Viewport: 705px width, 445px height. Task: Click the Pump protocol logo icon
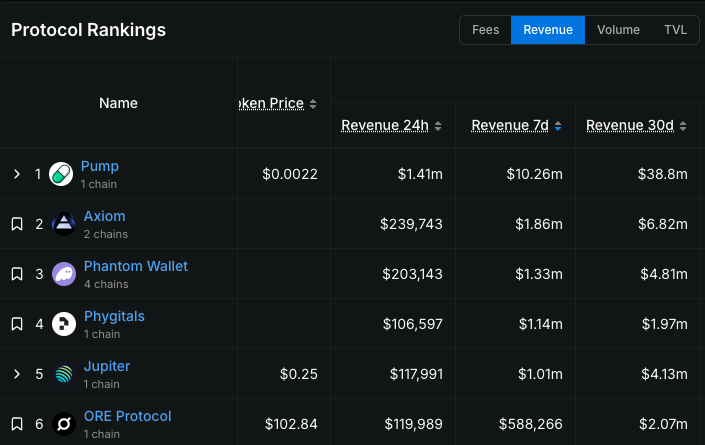[61, 174]
